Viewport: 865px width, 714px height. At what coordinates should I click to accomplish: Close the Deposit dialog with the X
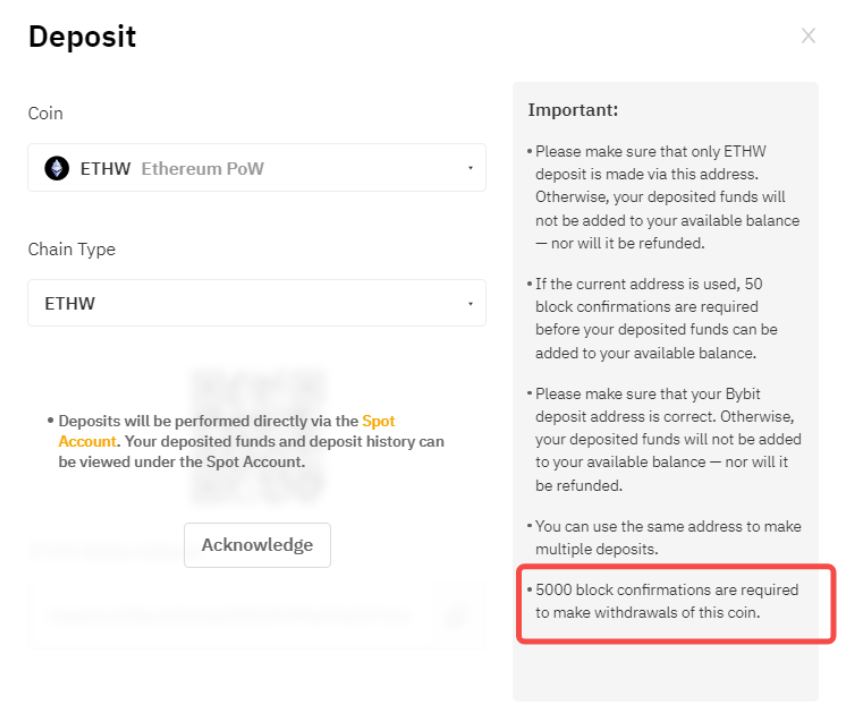[808, 36]
